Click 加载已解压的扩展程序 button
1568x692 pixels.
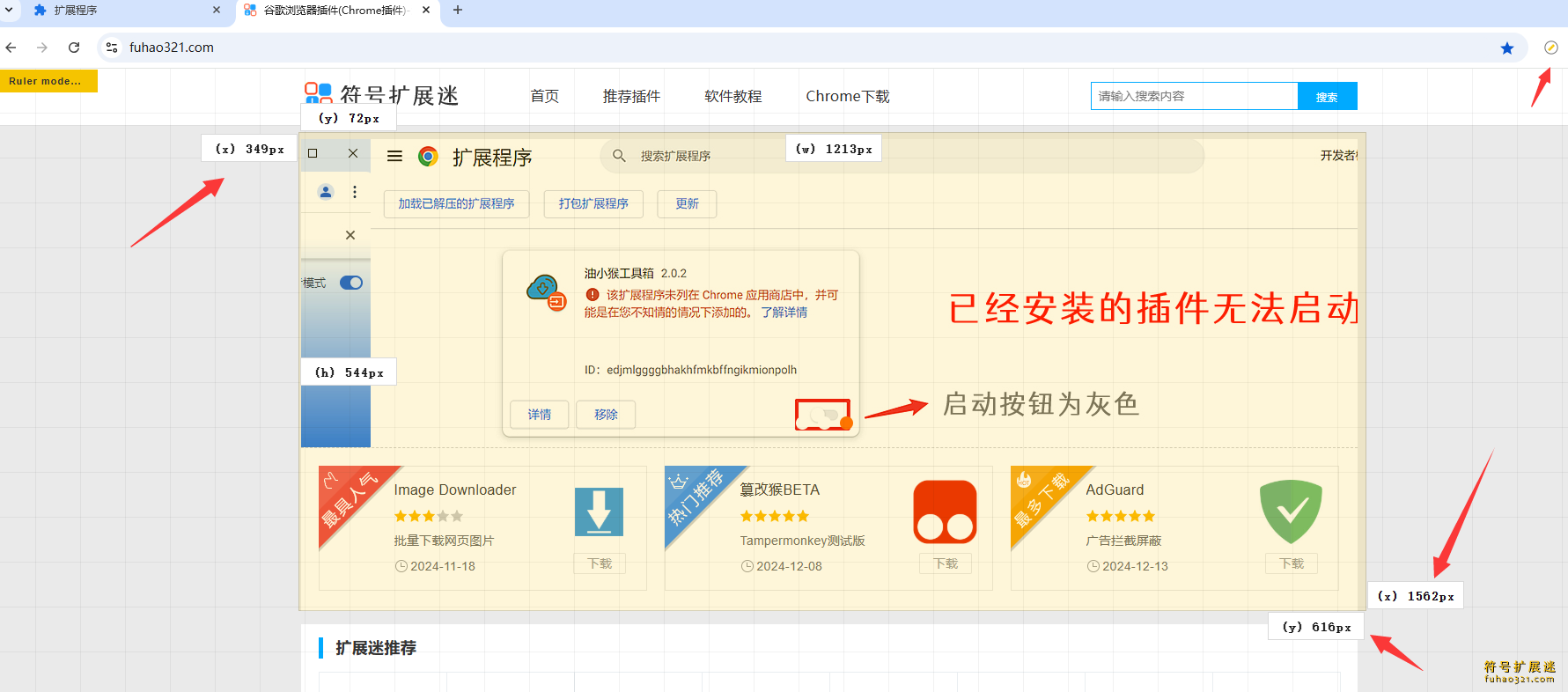point(456,203)
